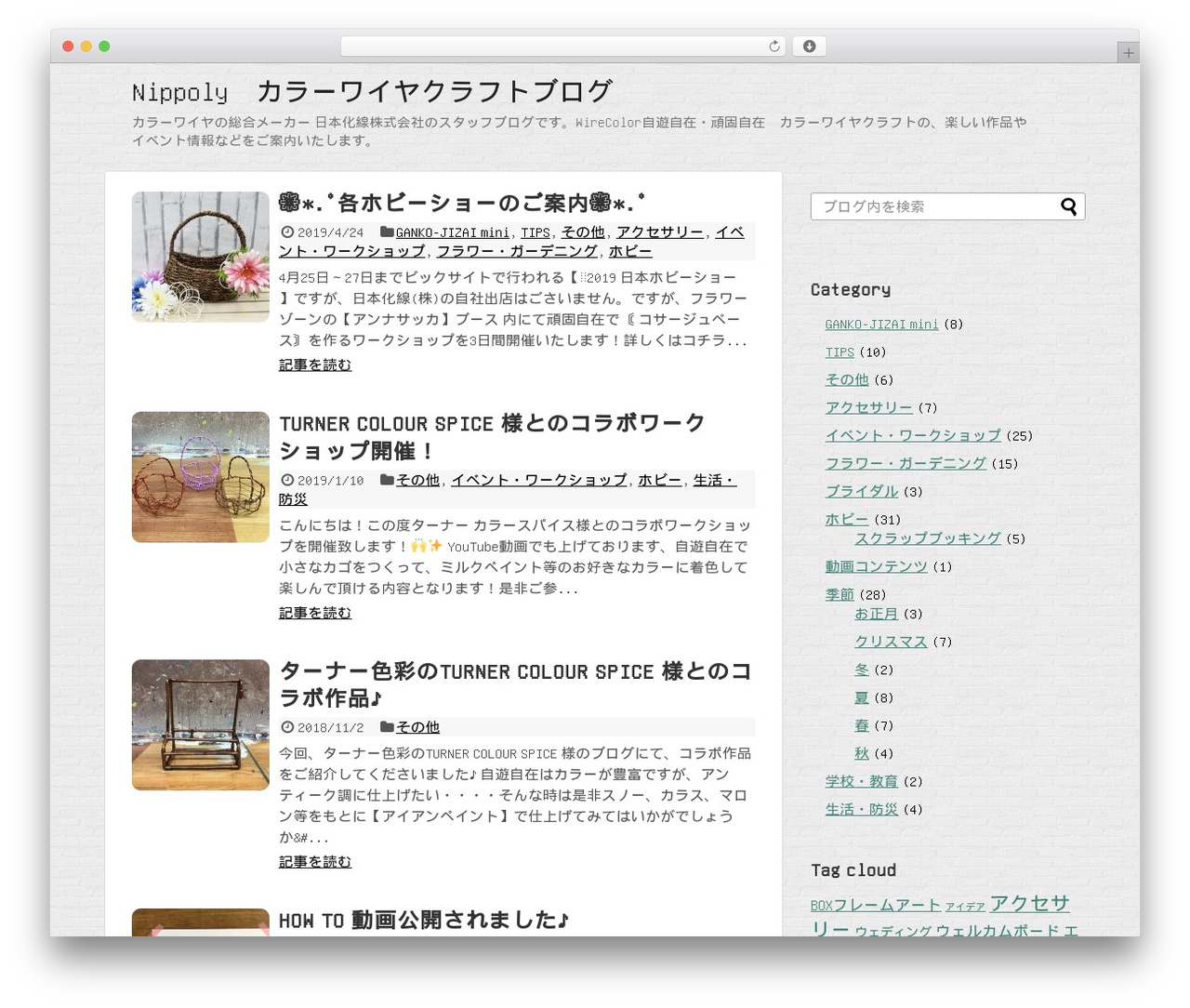Open the 各ホビーショーのご案内 post title

462,203
